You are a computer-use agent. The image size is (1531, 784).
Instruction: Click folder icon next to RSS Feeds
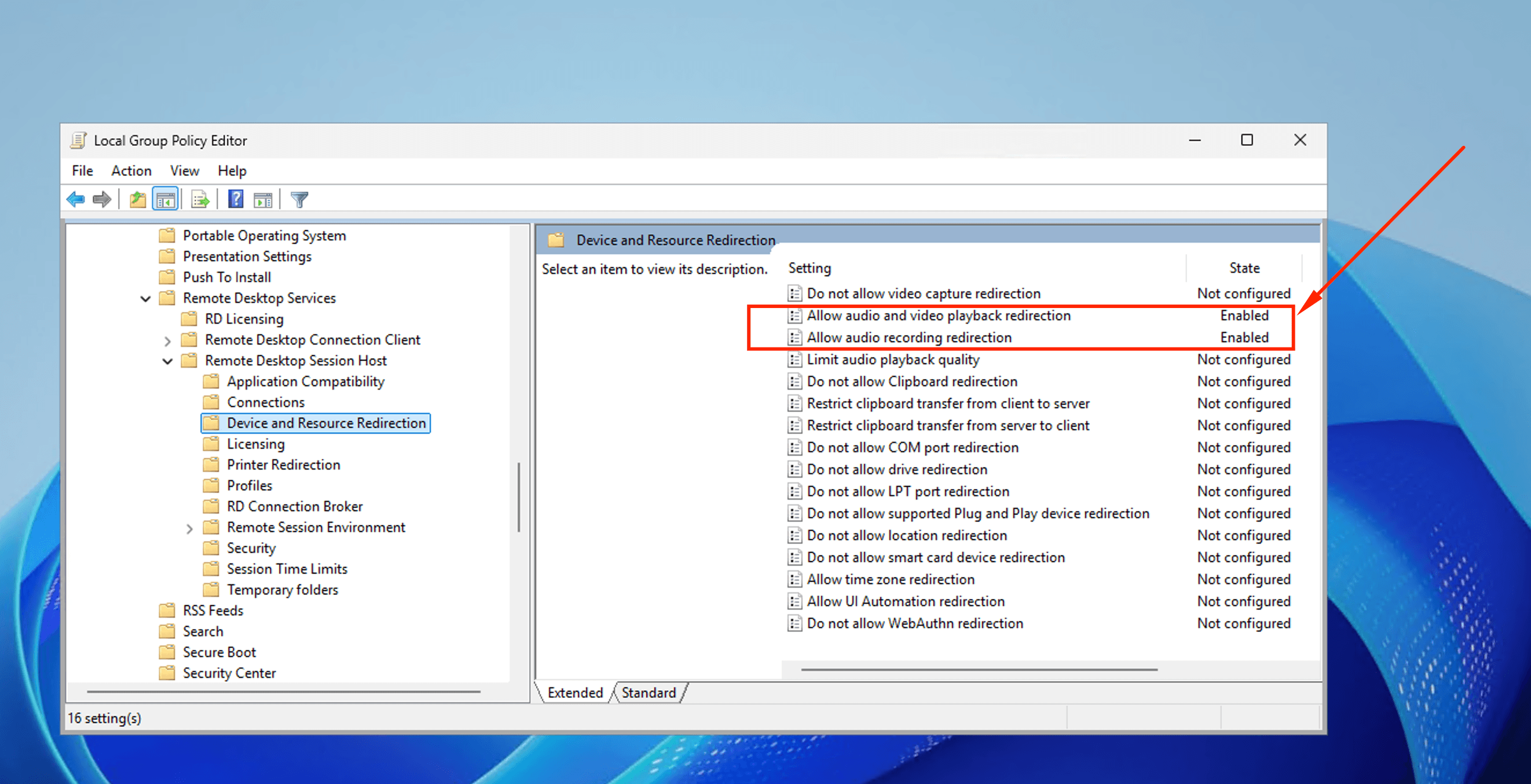click(167, 610)
